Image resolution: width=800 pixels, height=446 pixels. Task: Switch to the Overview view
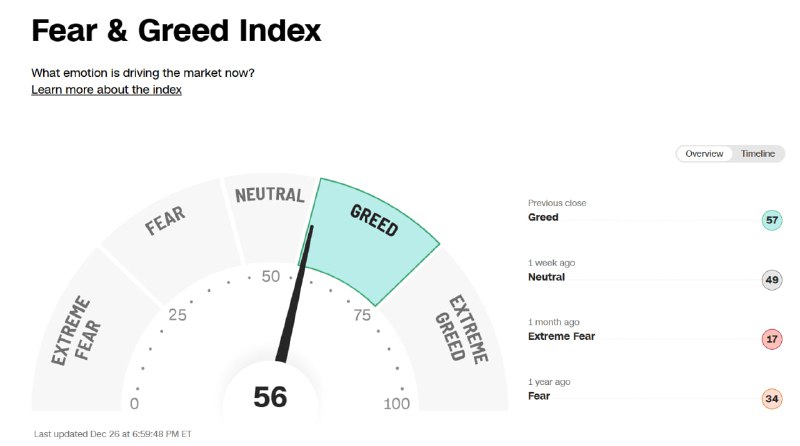[704, 154]
